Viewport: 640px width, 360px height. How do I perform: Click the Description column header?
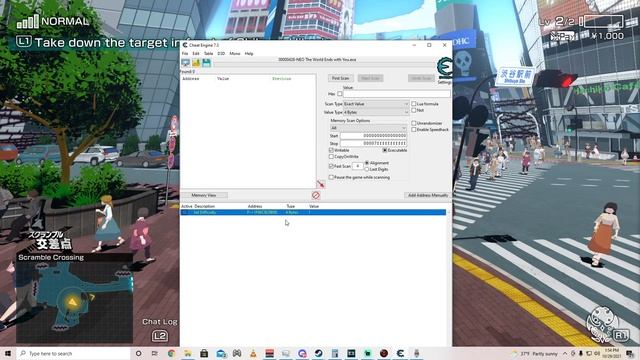pos(204,207)
